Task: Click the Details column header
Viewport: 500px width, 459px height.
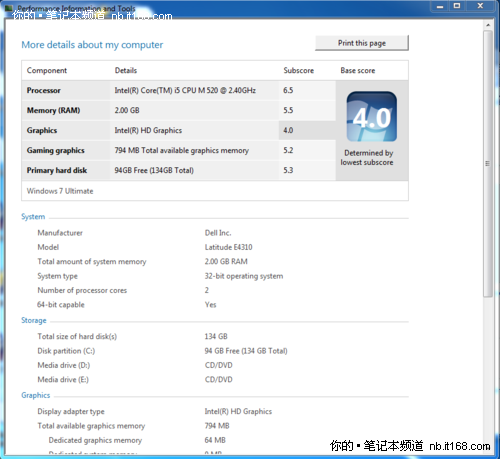Action: click(126, 70)
